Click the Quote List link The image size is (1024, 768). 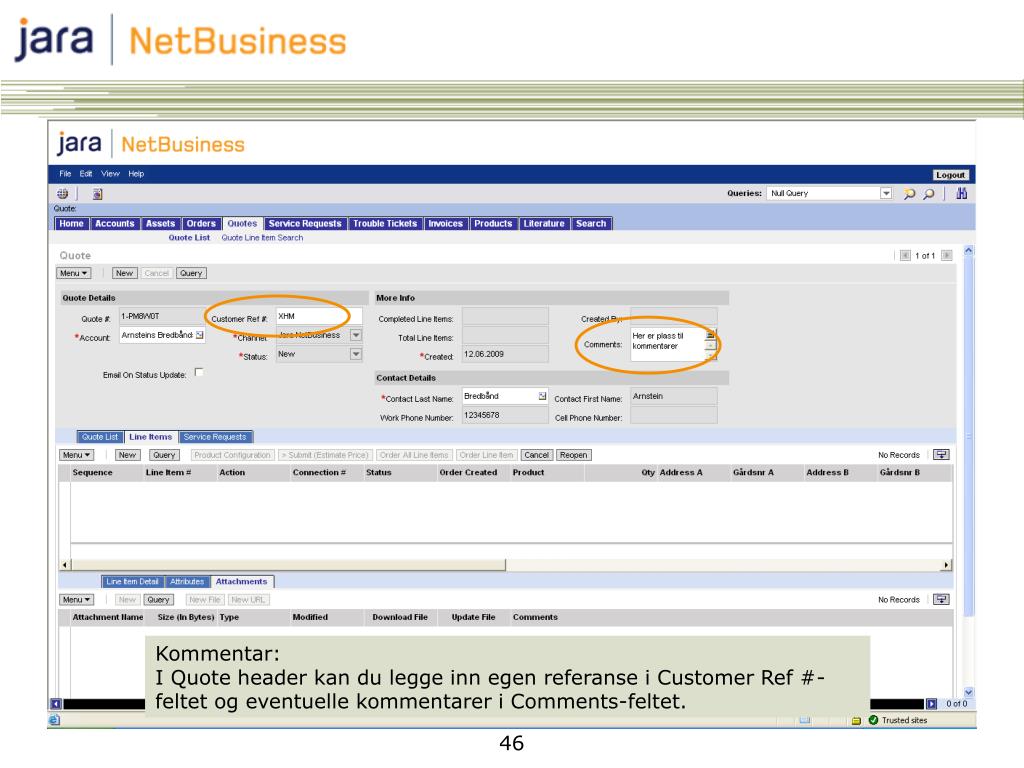pyautogui.click(x=189, y=238)
